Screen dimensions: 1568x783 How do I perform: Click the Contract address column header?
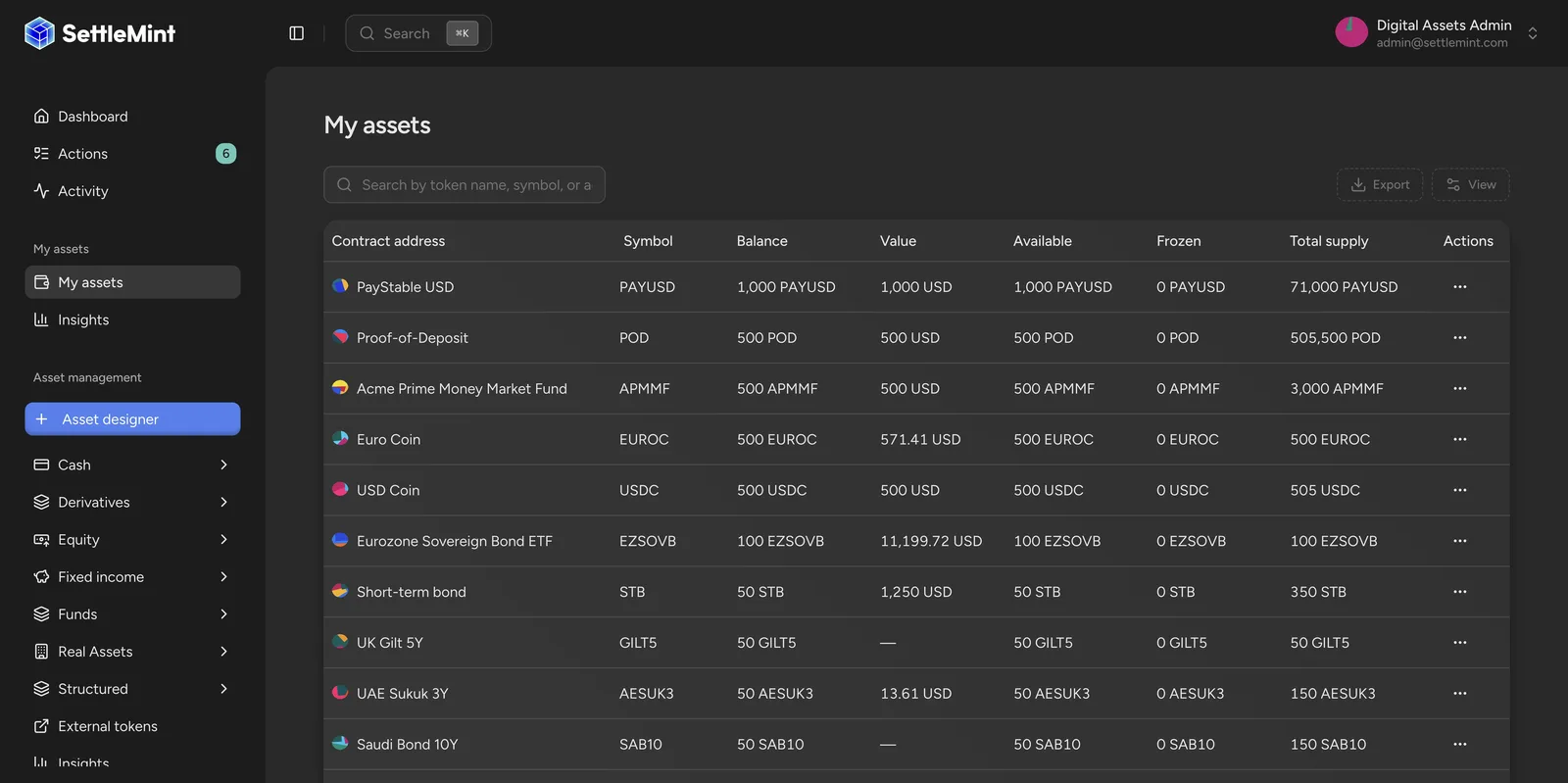tap(388, 241)
